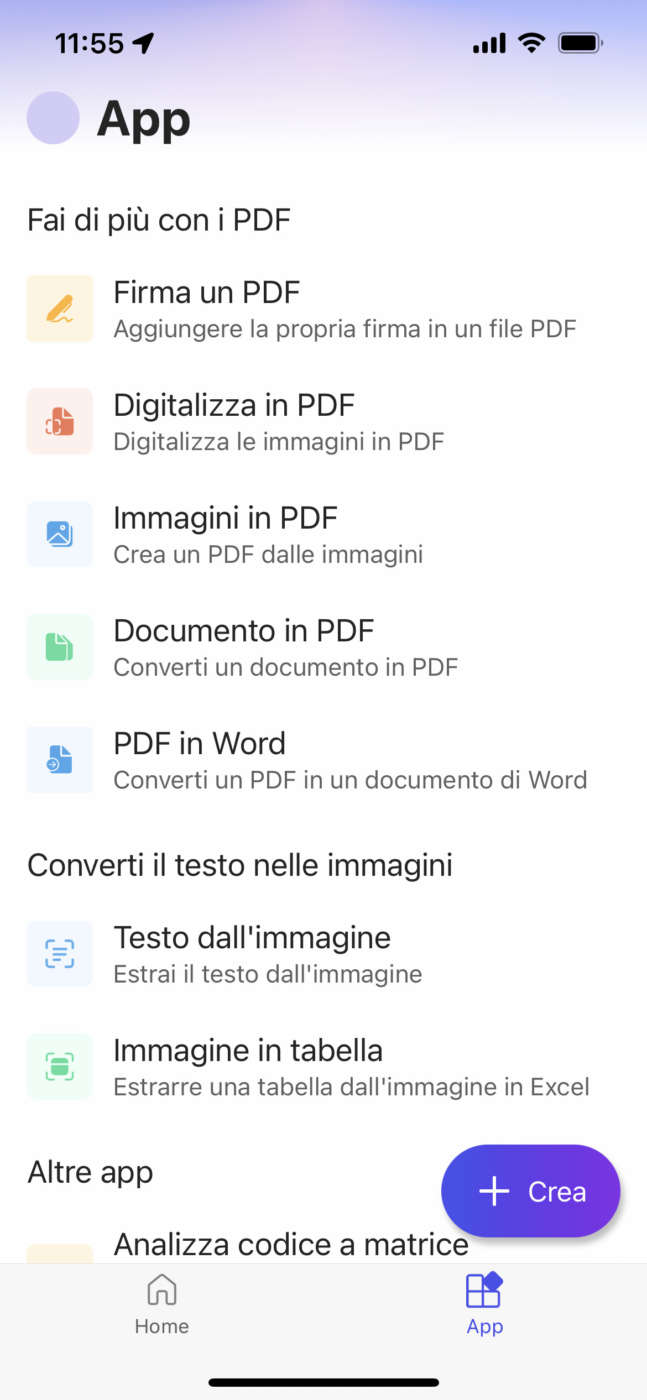Image resolution: width=647 pixels, height=1400 pixels.
Task: Open the Digitalizza in PDF scanner icon
Action: 59,421
